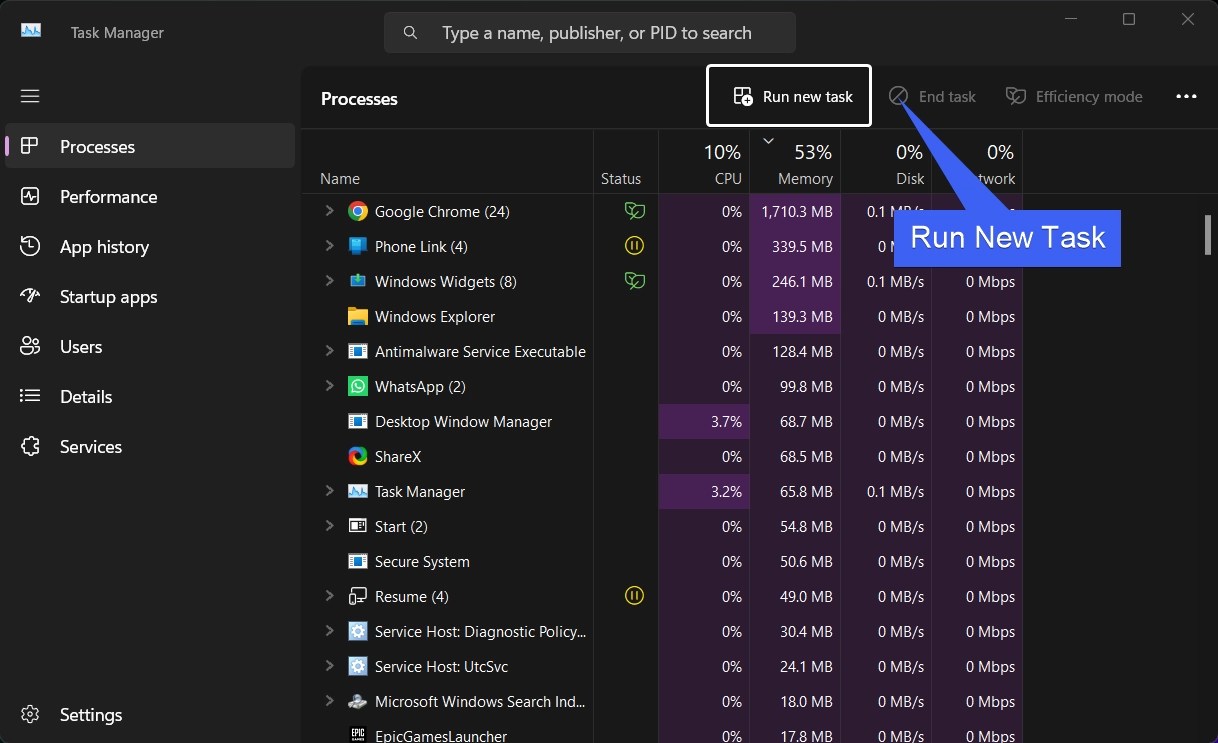
Task: Click the Run new task button
Action: (789, 96)
